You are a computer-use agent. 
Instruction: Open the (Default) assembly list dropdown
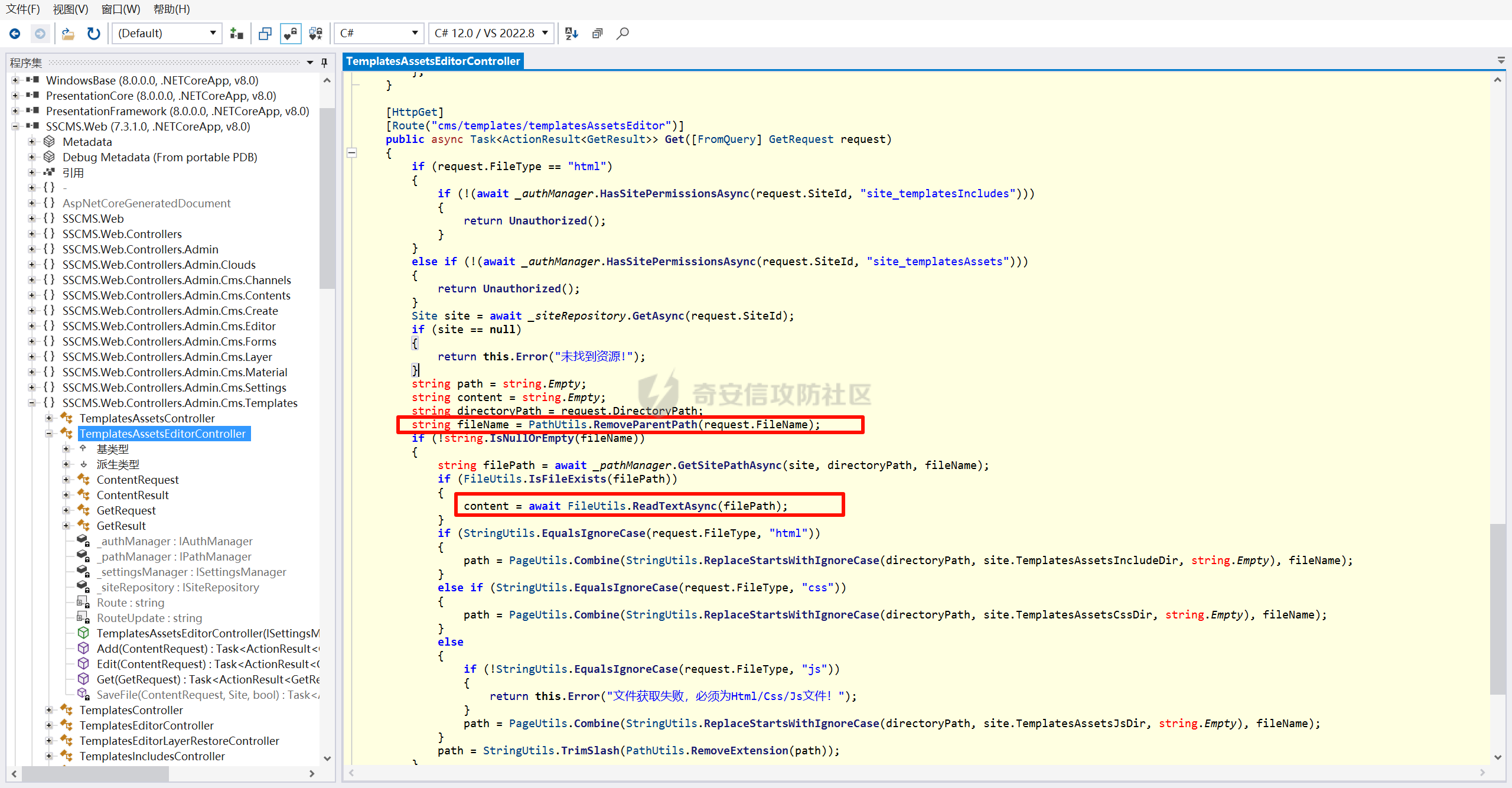(167, 34)
